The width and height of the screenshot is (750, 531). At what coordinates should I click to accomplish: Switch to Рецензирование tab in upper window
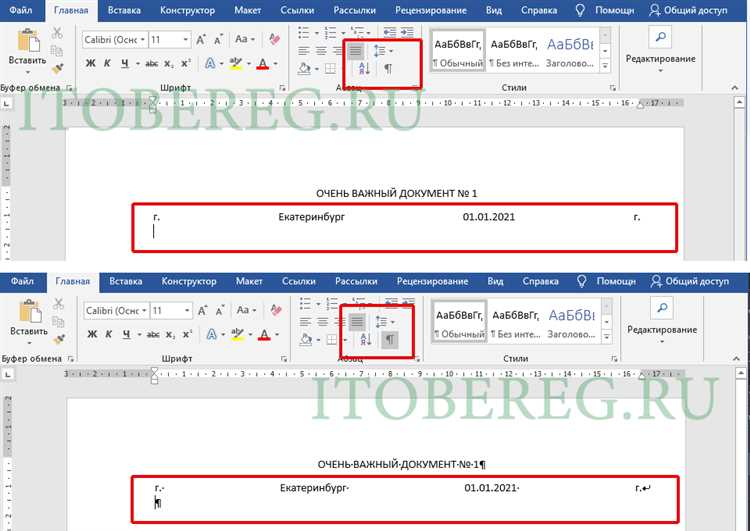coord(430,10)
